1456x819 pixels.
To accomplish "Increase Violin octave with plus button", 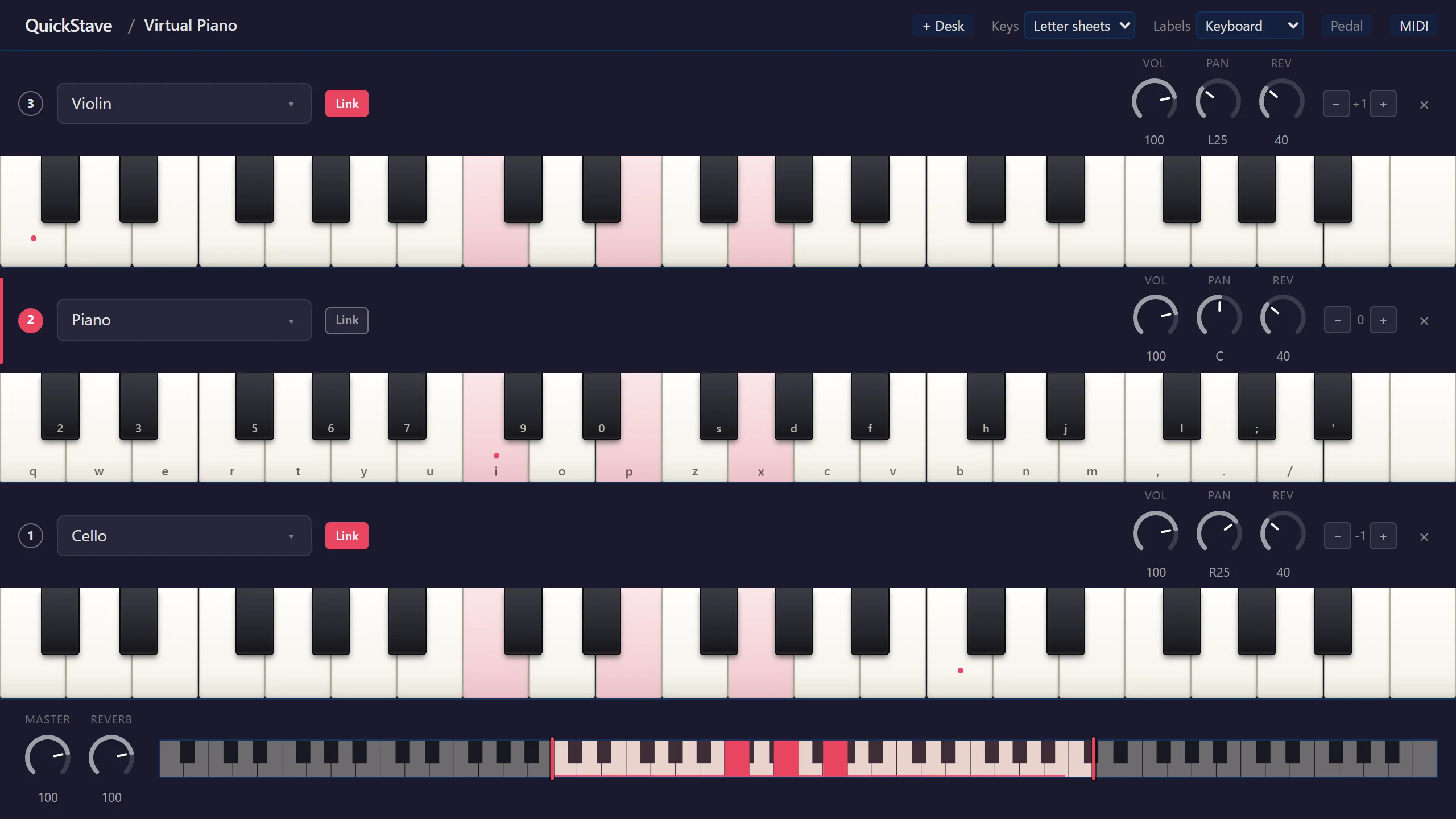I will (1383, 104).
